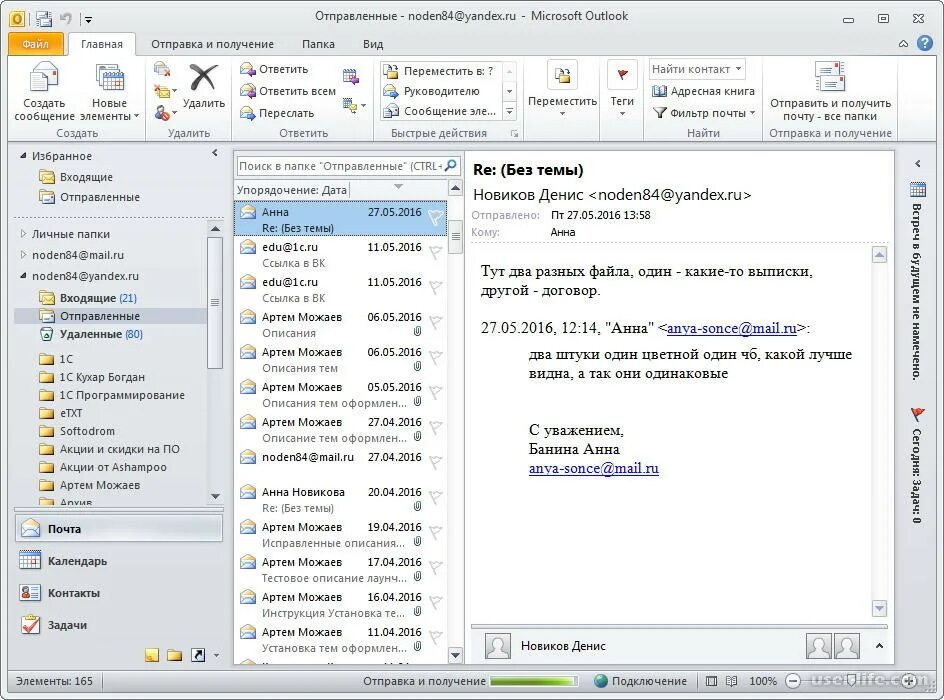Click the Delete X icon

(203, 78)
